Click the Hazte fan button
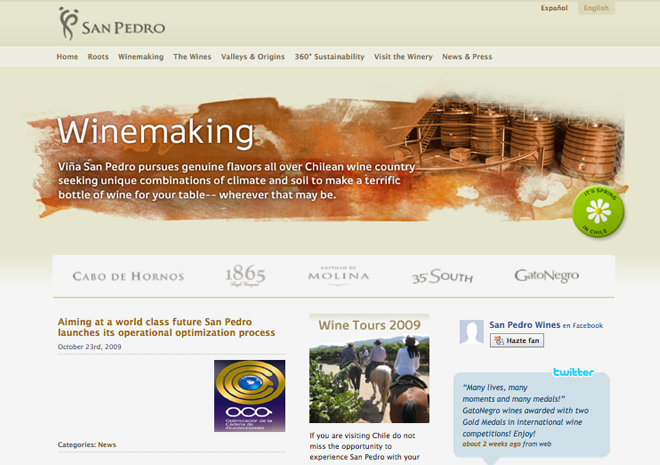The height and width of the screenshot is (465, 660). pos(517,340)
